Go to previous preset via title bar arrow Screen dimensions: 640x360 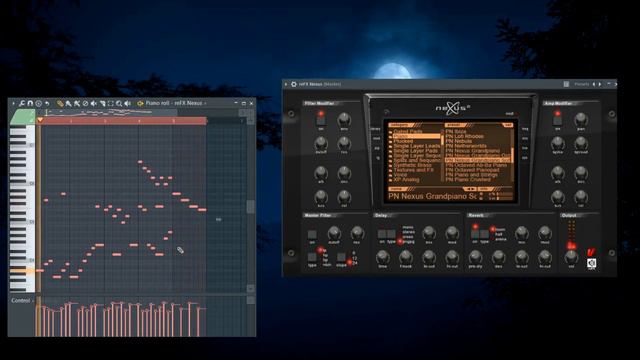tap(594, 84)
